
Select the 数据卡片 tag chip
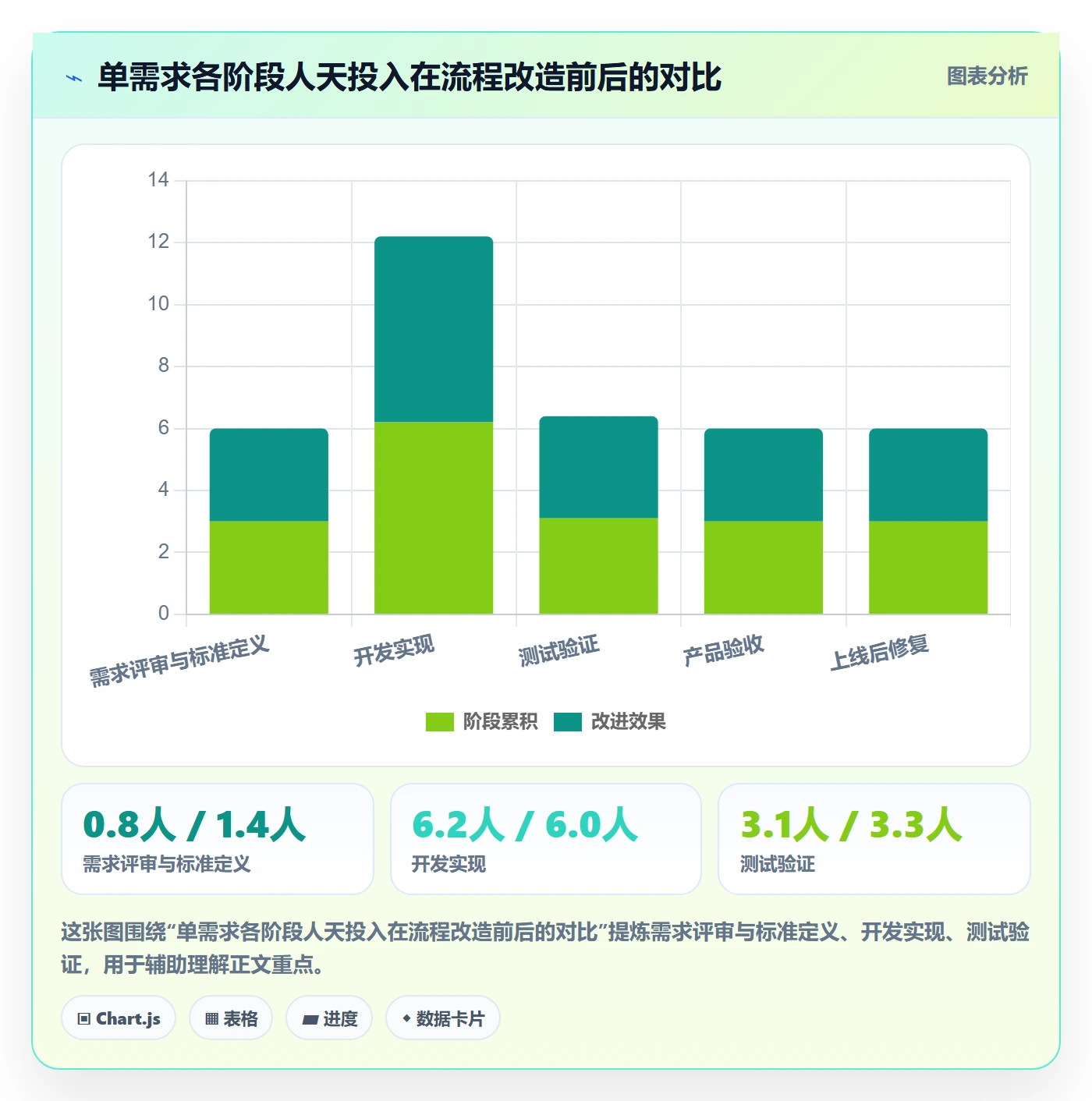click(x=443, y=1018)
